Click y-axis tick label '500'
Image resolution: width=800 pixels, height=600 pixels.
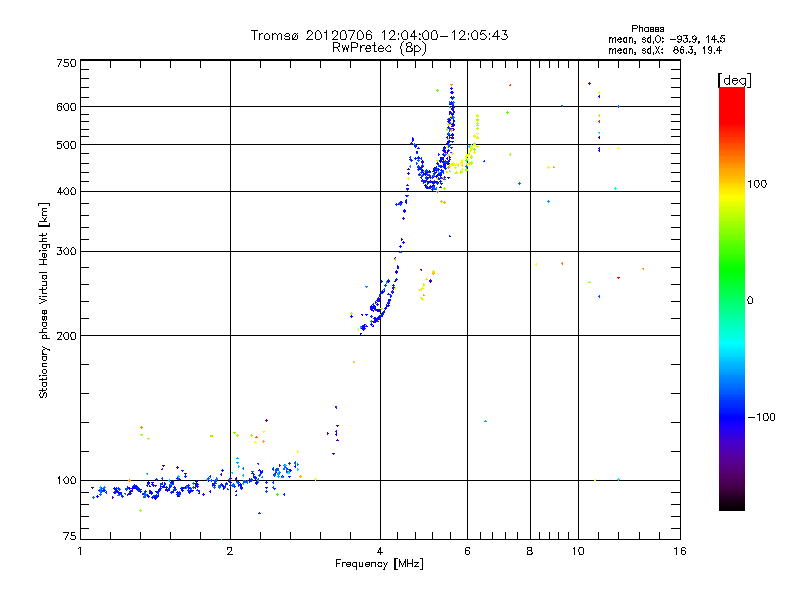click(66, 145)
